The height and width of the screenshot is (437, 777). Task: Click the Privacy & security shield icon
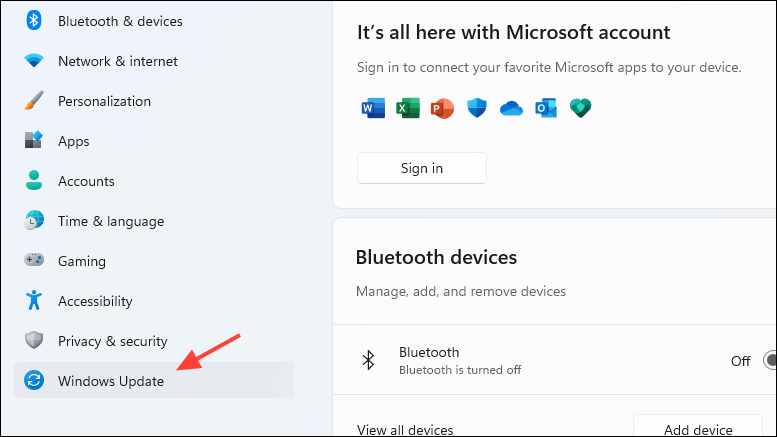34,340
